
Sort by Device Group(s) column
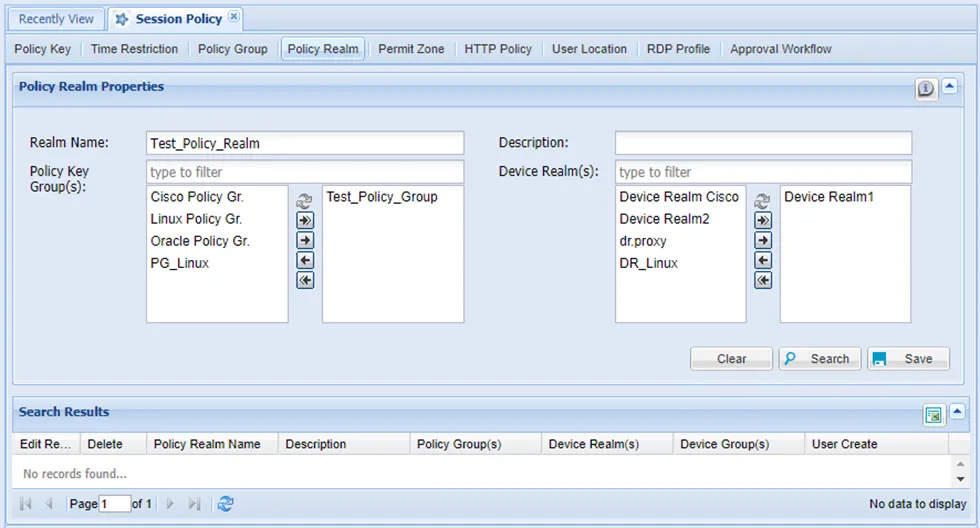[x=738, y=444]
